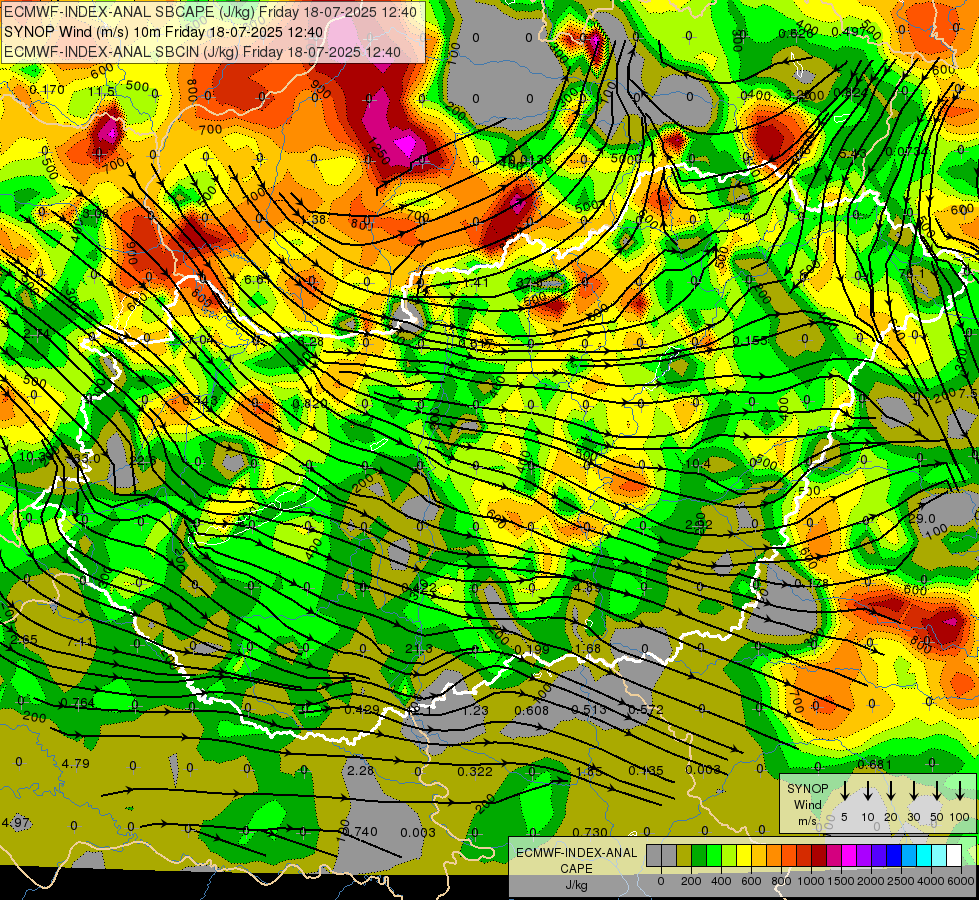This screenshot has width=979, height=900.
Task: Click the '0.681' station value on map
Action: click(875, 764)
